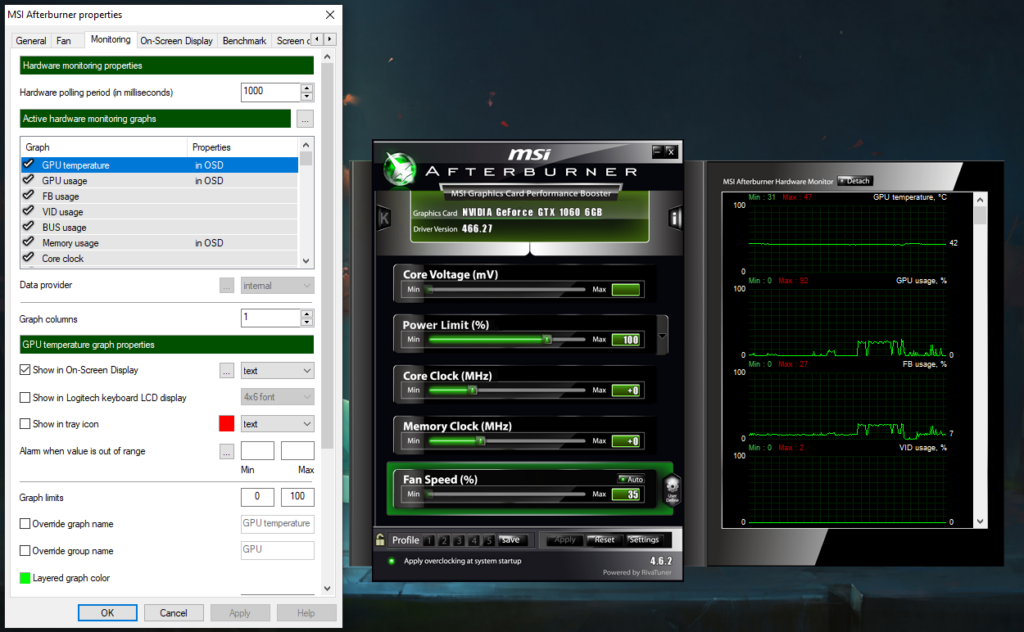Open alarm range options via the ... icon
The width and height of the screenshot is (1024, 632).
point(225,450)
